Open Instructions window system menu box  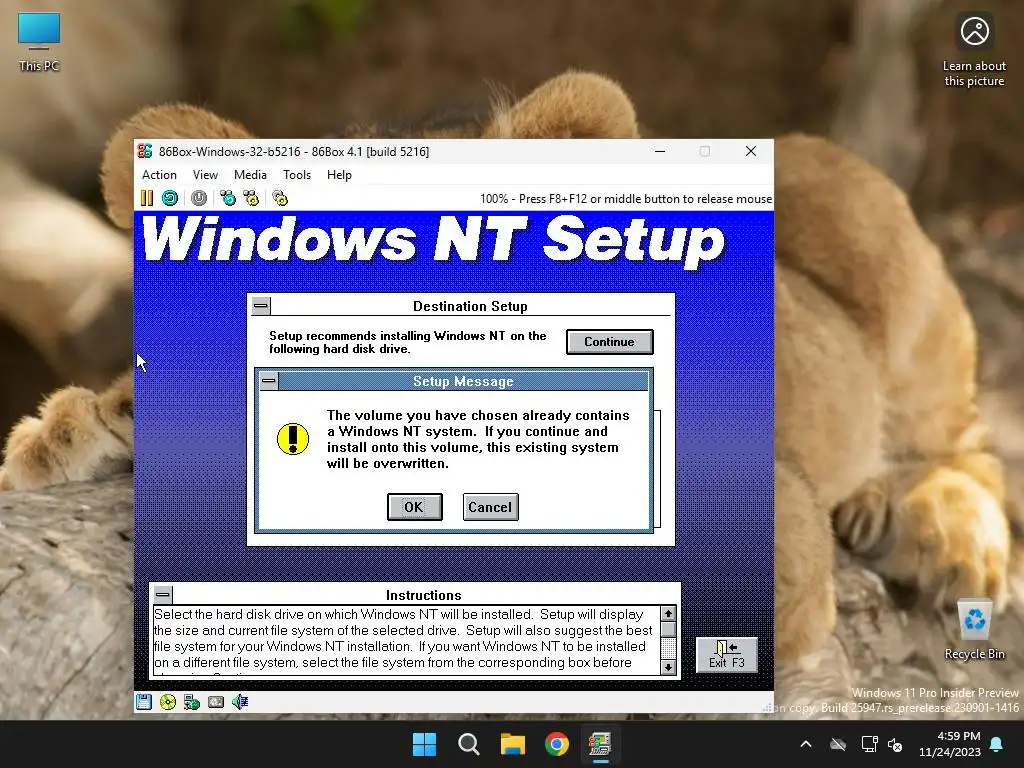pyautogui.click(x=163, y=594)
